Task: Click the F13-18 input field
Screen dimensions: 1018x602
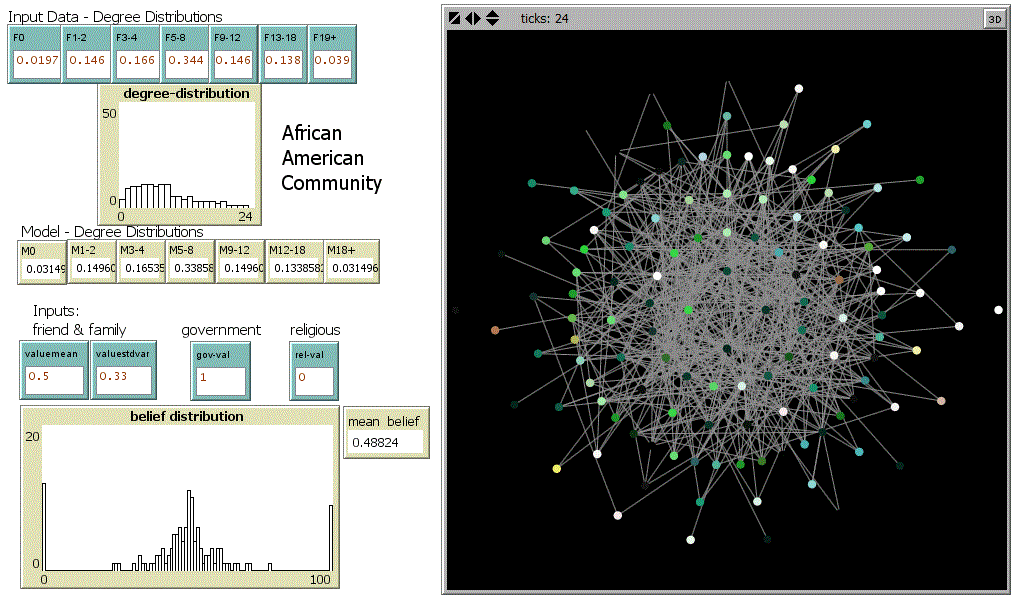Action: [284, 62]
